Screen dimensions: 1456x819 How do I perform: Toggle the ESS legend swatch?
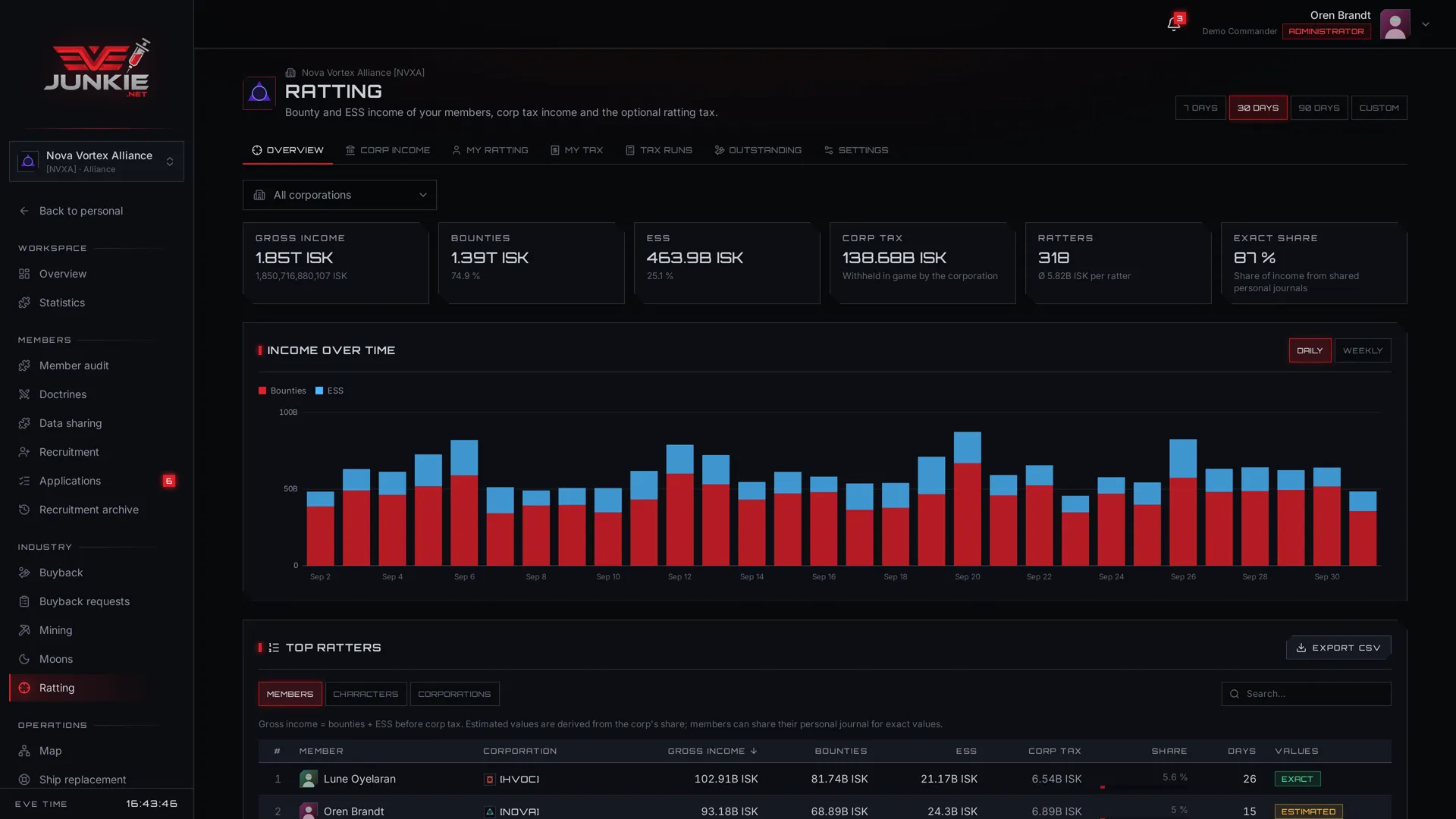(x=319, y=391)
